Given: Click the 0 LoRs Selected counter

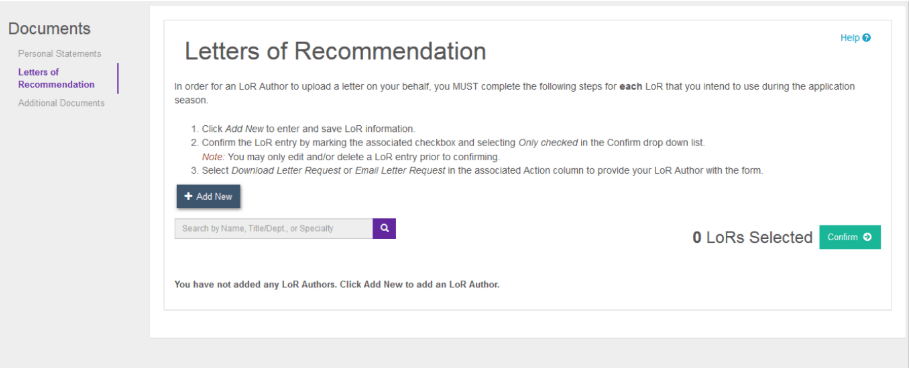Looking at the screenshot, I should point(752,237).
